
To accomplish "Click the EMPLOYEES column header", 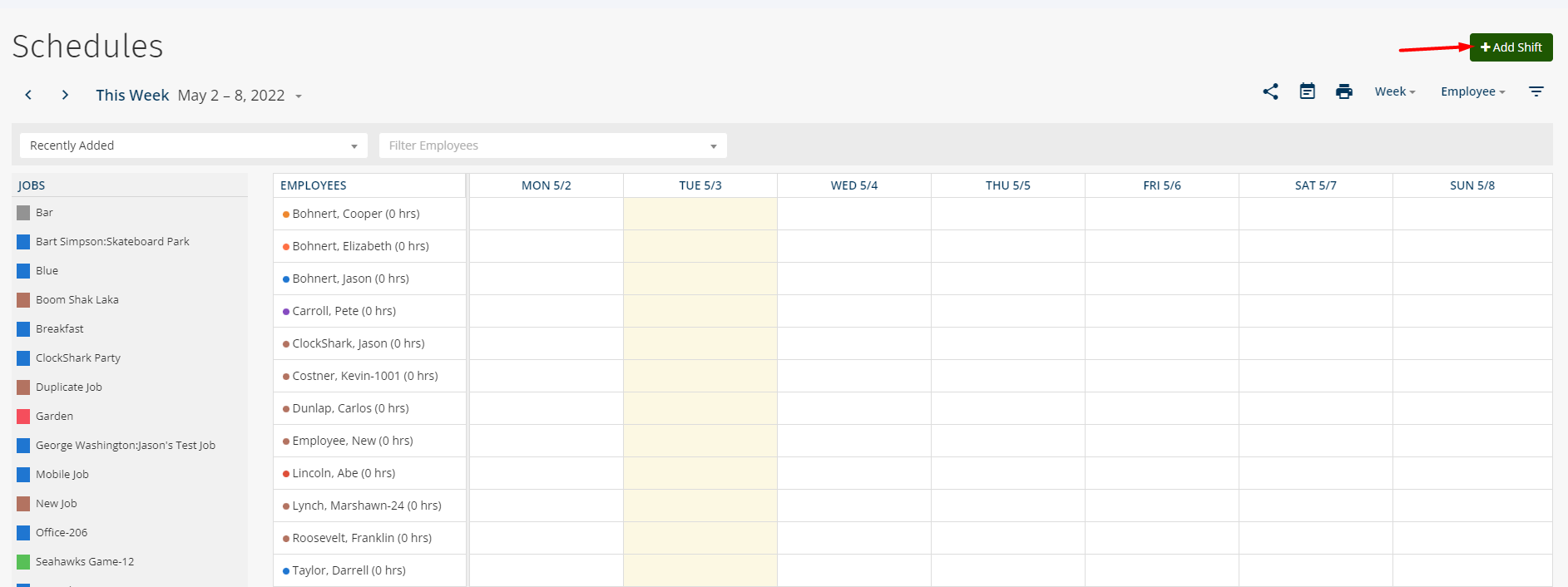I will (x=369, y=185).
